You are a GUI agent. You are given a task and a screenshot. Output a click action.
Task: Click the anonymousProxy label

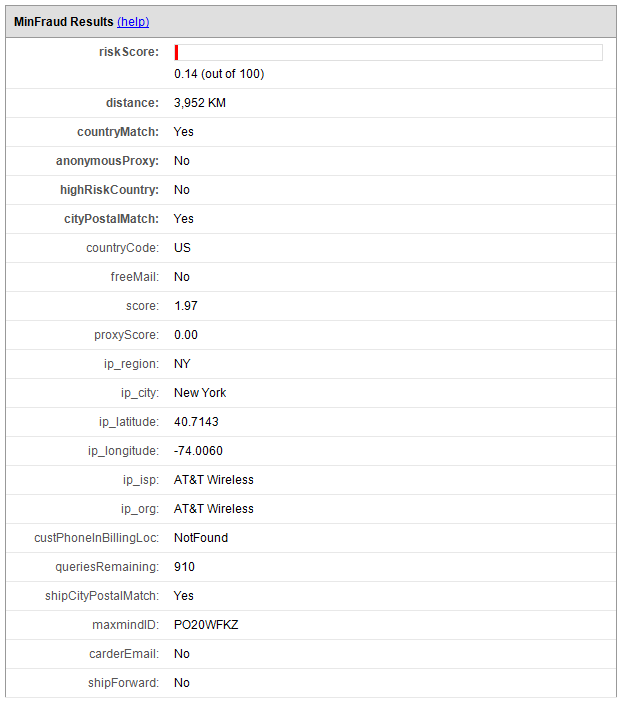tap(108, 161)
